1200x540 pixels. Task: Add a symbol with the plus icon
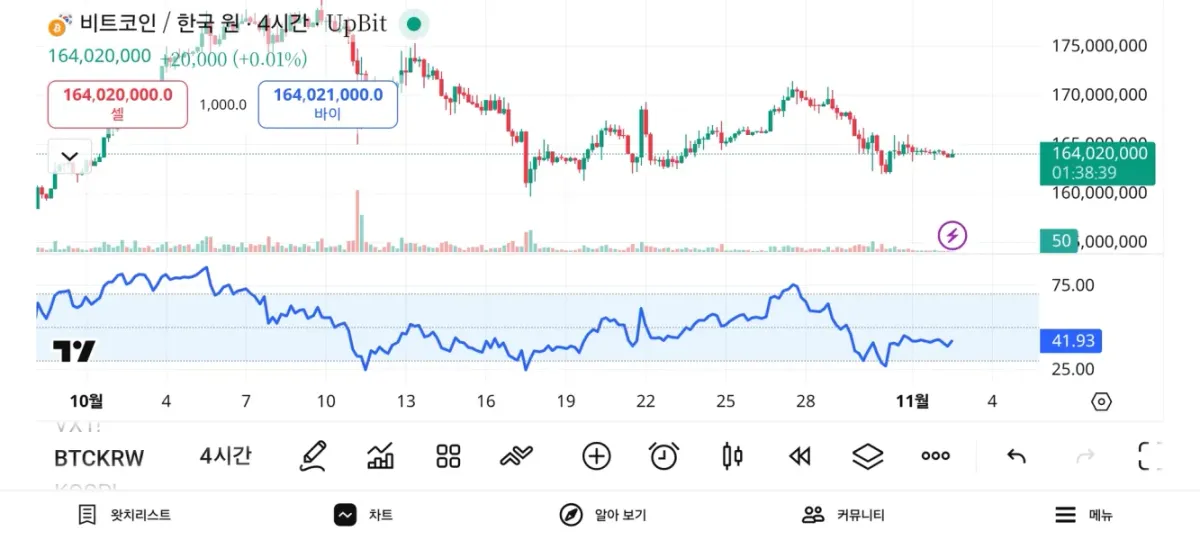(596, 457)
